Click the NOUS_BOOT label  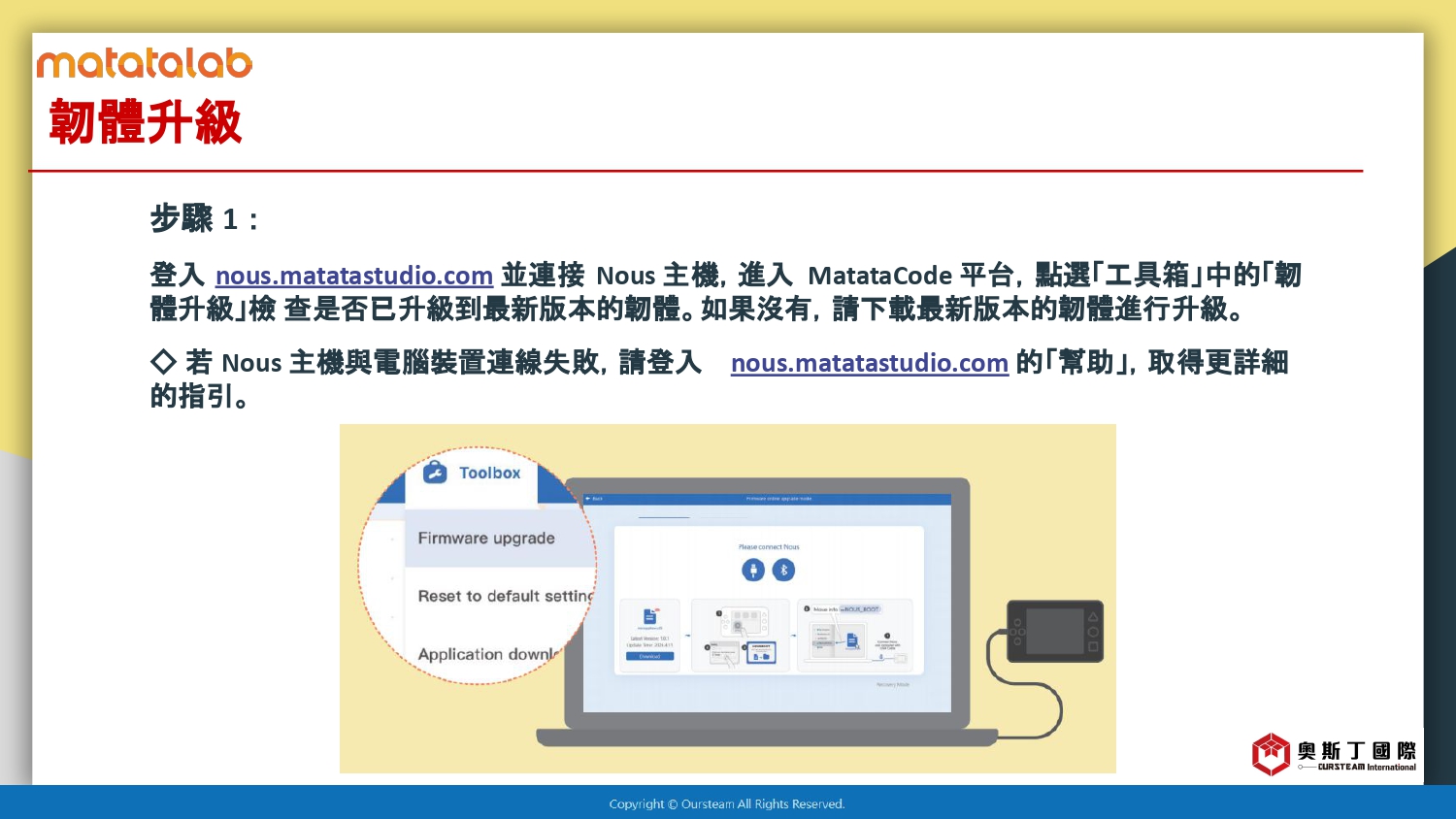859,609
